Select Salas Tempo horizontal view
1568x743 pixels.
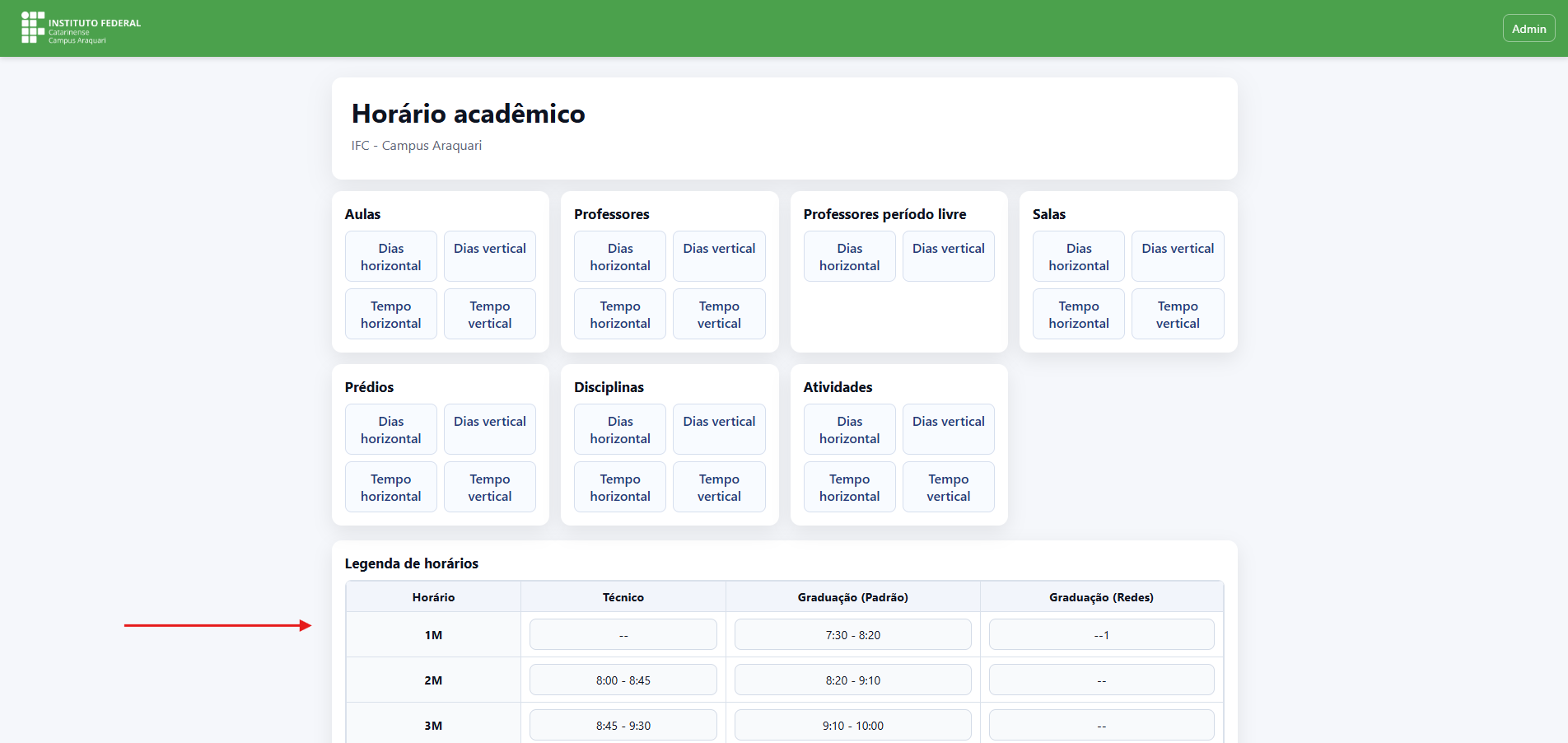click(1078, 315)
